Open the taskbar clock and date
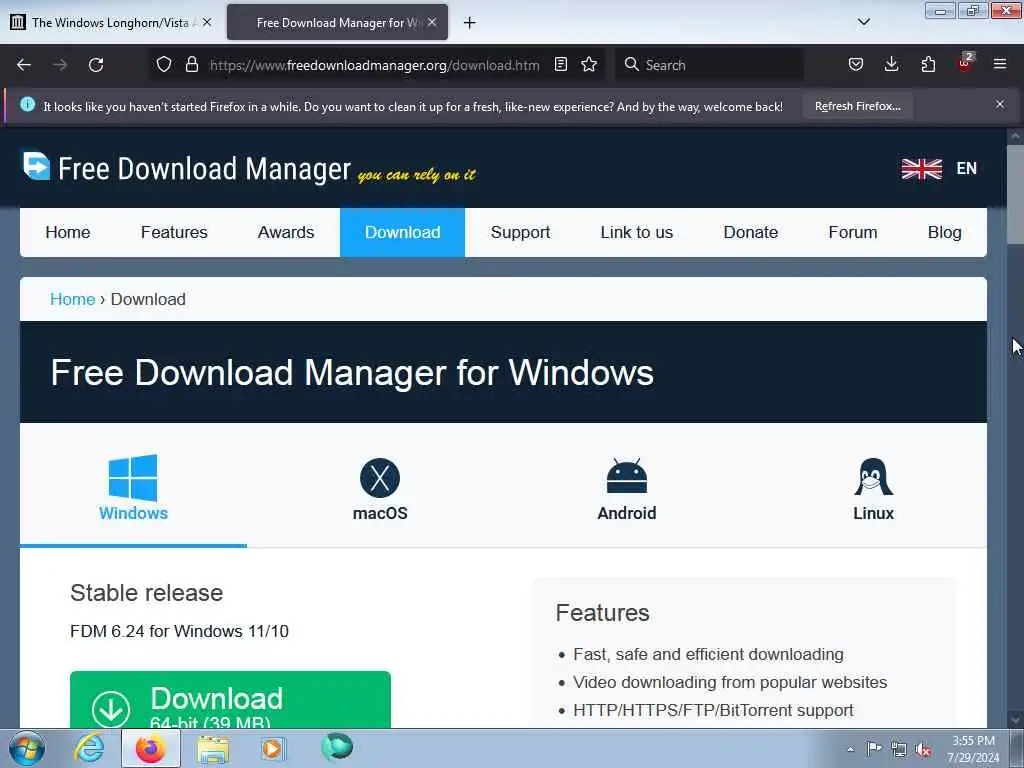This screenshot has width=1024, height=768. point(973,749)
